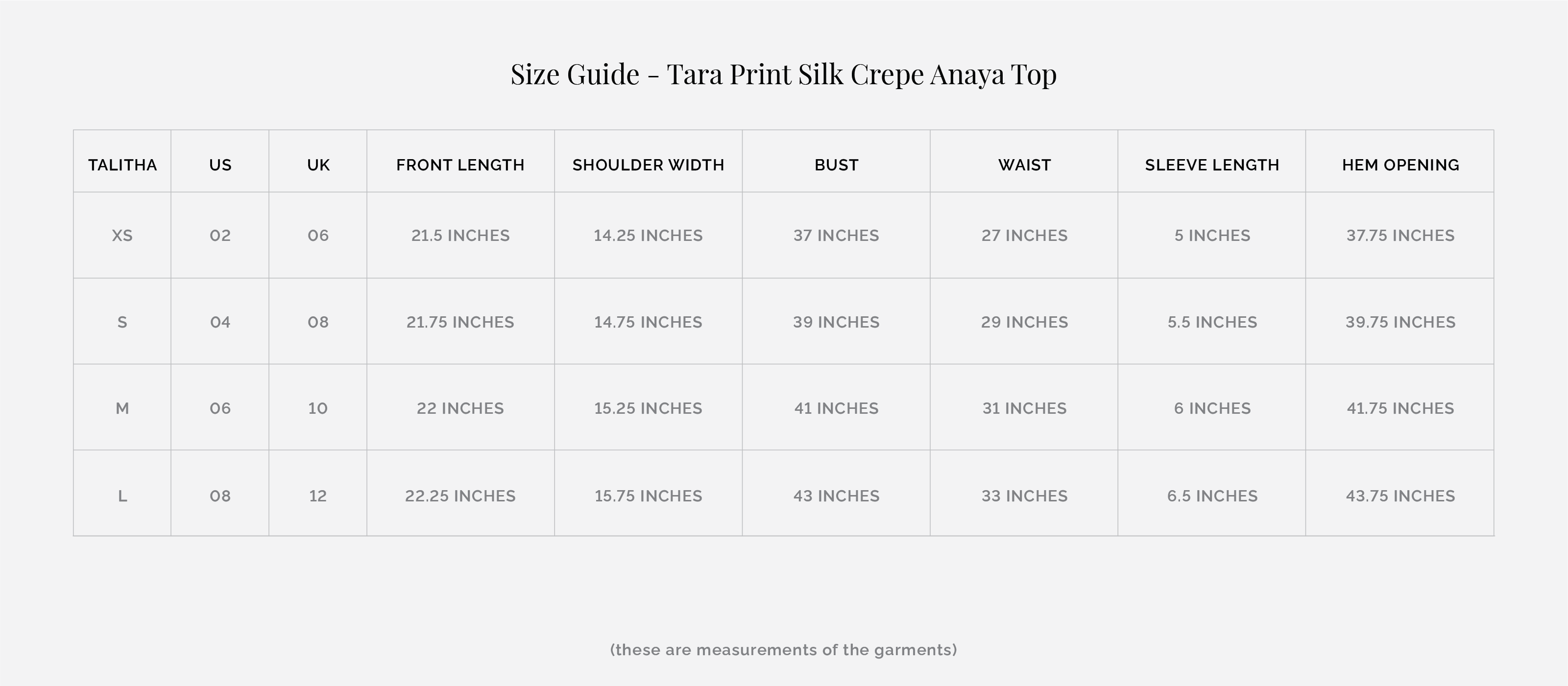
Task: Click the 41 INCHES bust cell
Action: tap(836, 408)
